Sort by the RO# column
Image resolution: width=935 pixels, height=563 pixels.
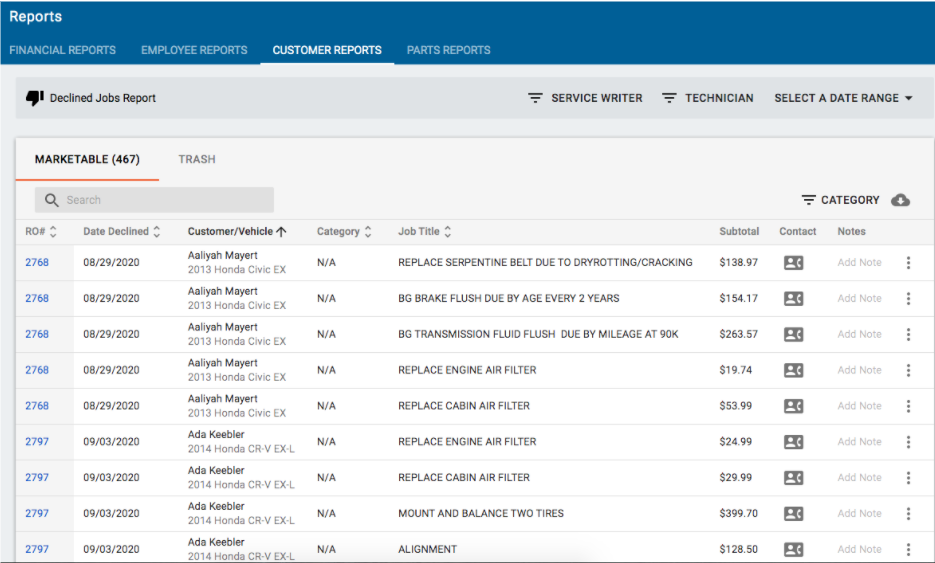point(41,232)
